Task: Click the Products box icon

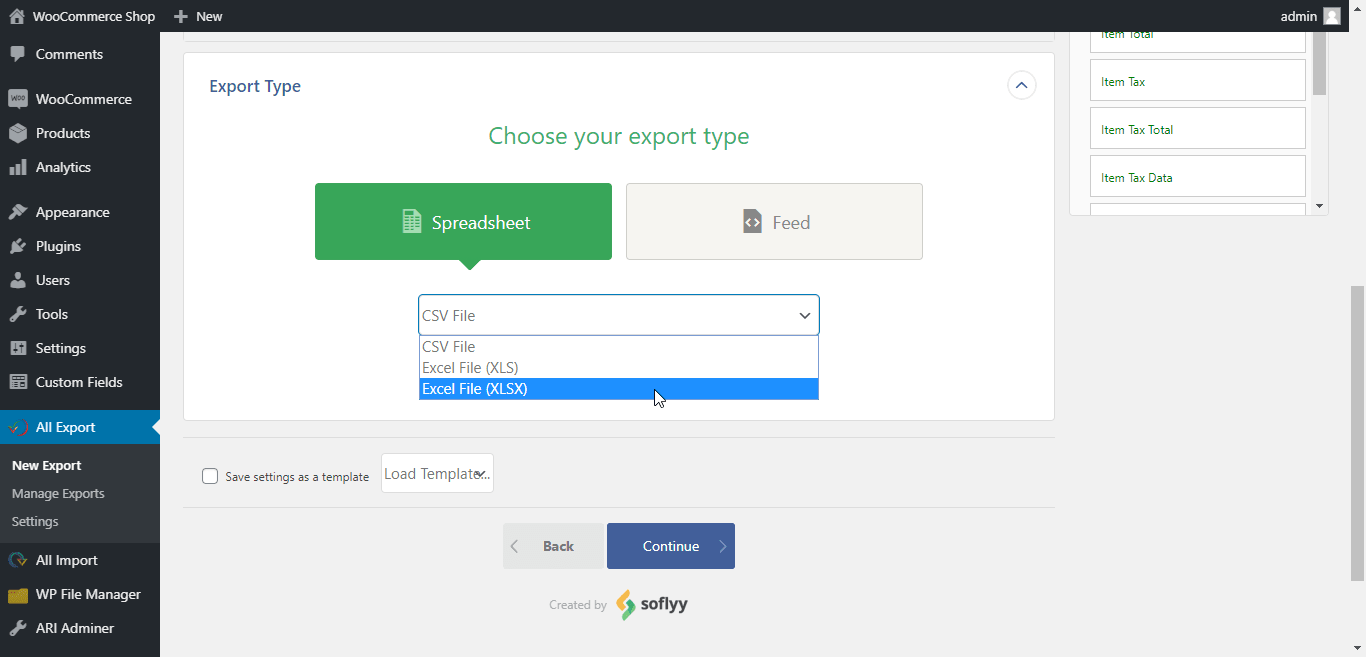Action: tap(17, 133)
